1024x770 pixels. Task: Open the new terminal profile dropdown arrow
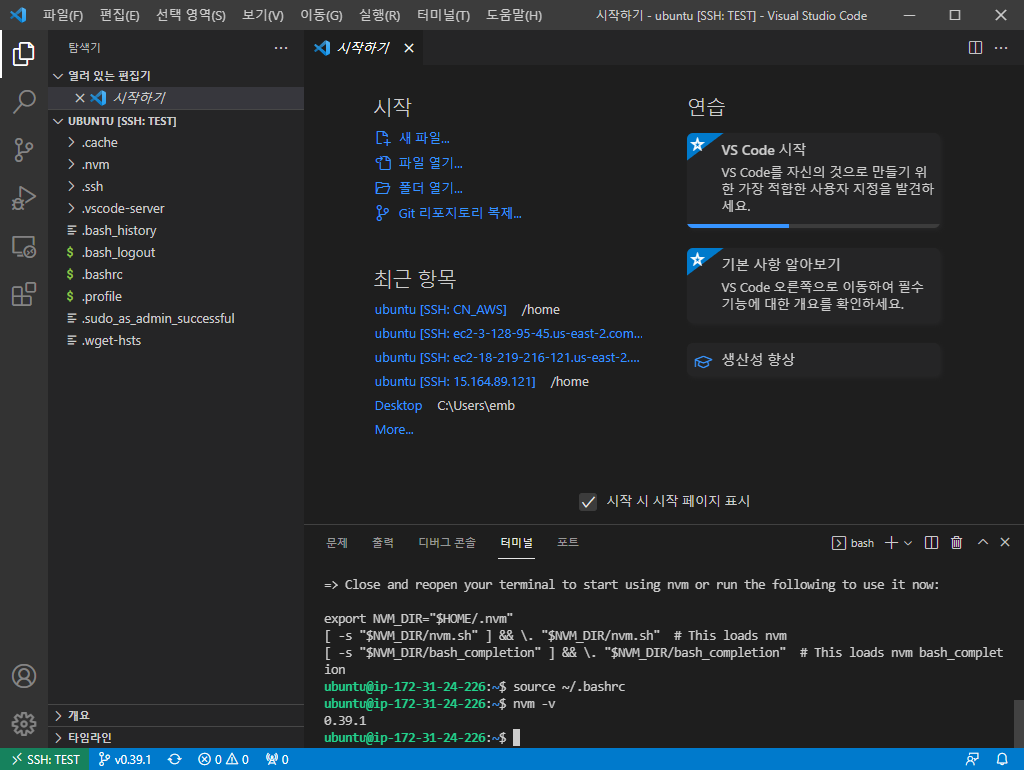click(908, 543)
